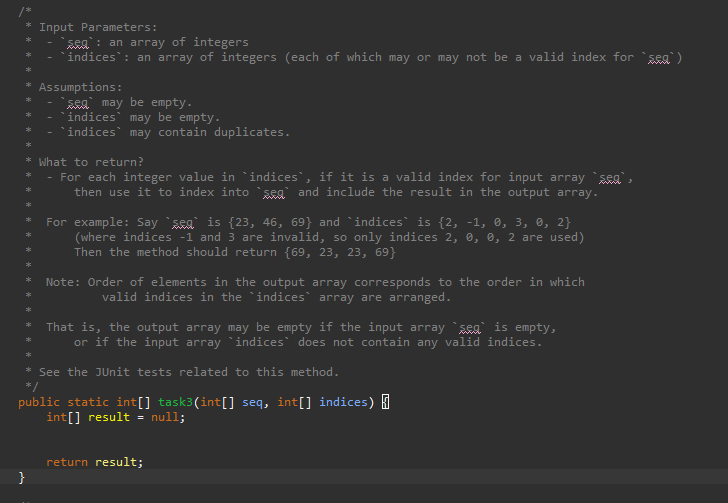728x503 pixels.
Task: Click the comment closing '*/' marker
Action: pyautogui.click(x=32, y=386)
